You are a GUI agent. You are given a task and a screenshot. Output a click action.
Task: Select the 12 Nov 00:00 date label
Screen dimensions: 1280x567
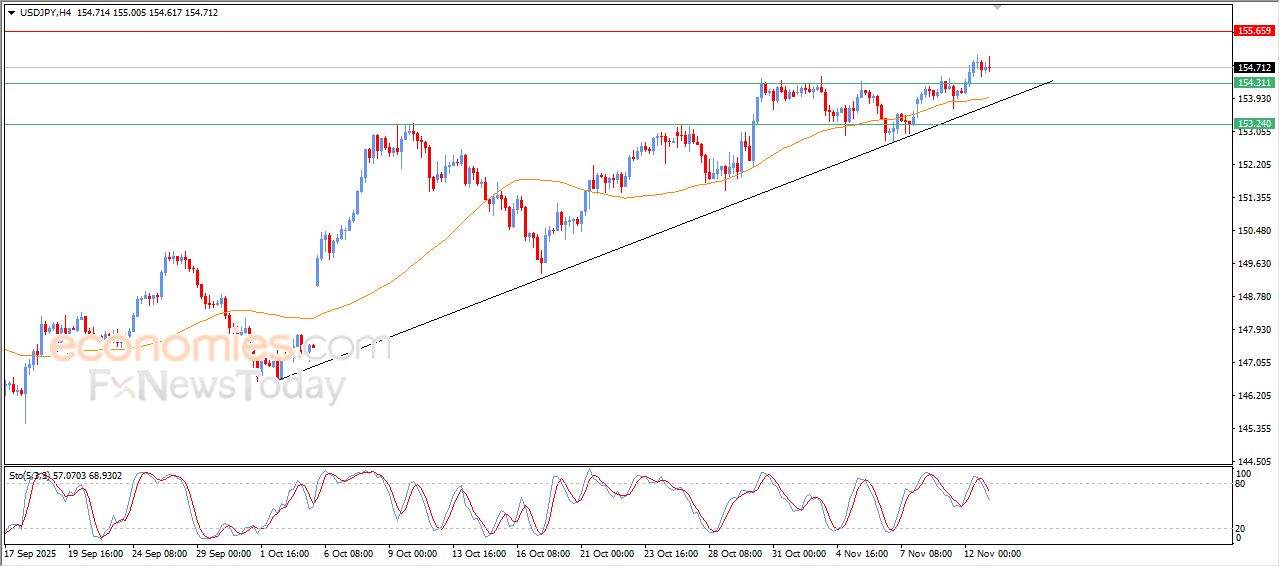[992, 553]
